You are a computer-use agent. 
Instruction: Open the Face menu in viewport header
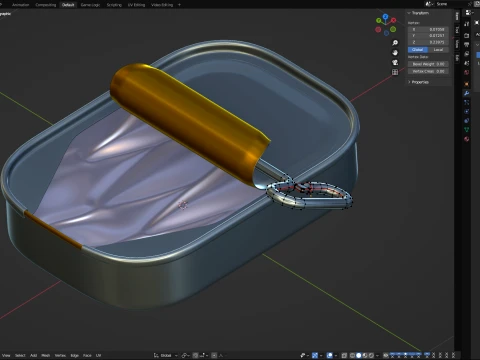click(87, 355)
